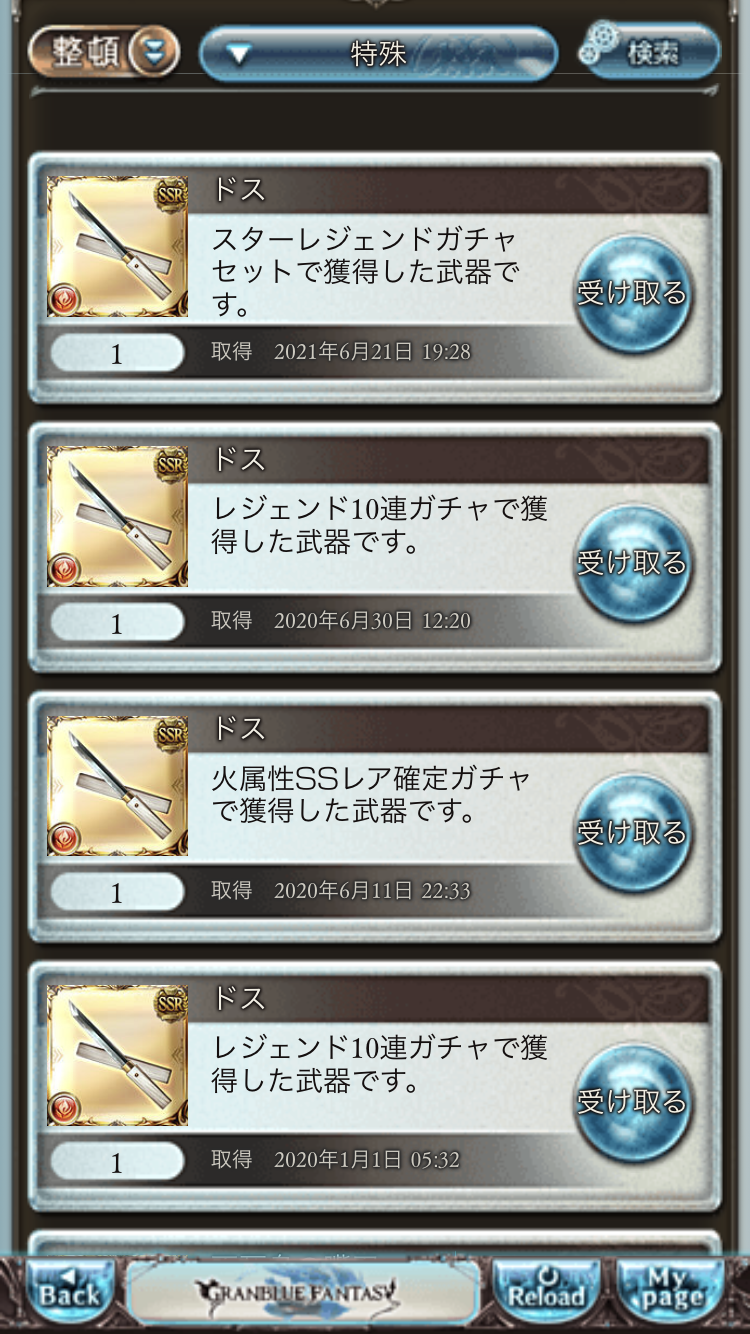Select the first ドス SSR weapon thumbnail
Screen dimensions: 750x1334
118,247
